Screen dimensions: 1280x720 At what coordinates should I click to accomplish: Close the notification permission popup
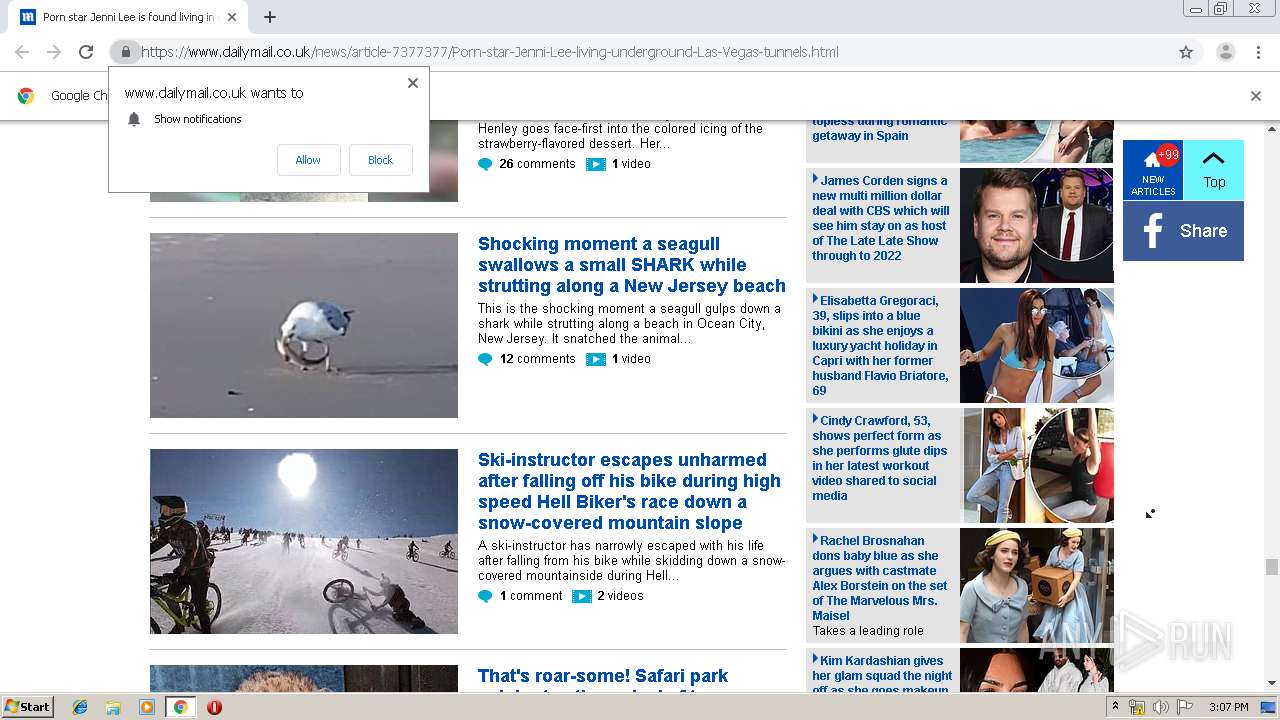(x=413, y=83)
